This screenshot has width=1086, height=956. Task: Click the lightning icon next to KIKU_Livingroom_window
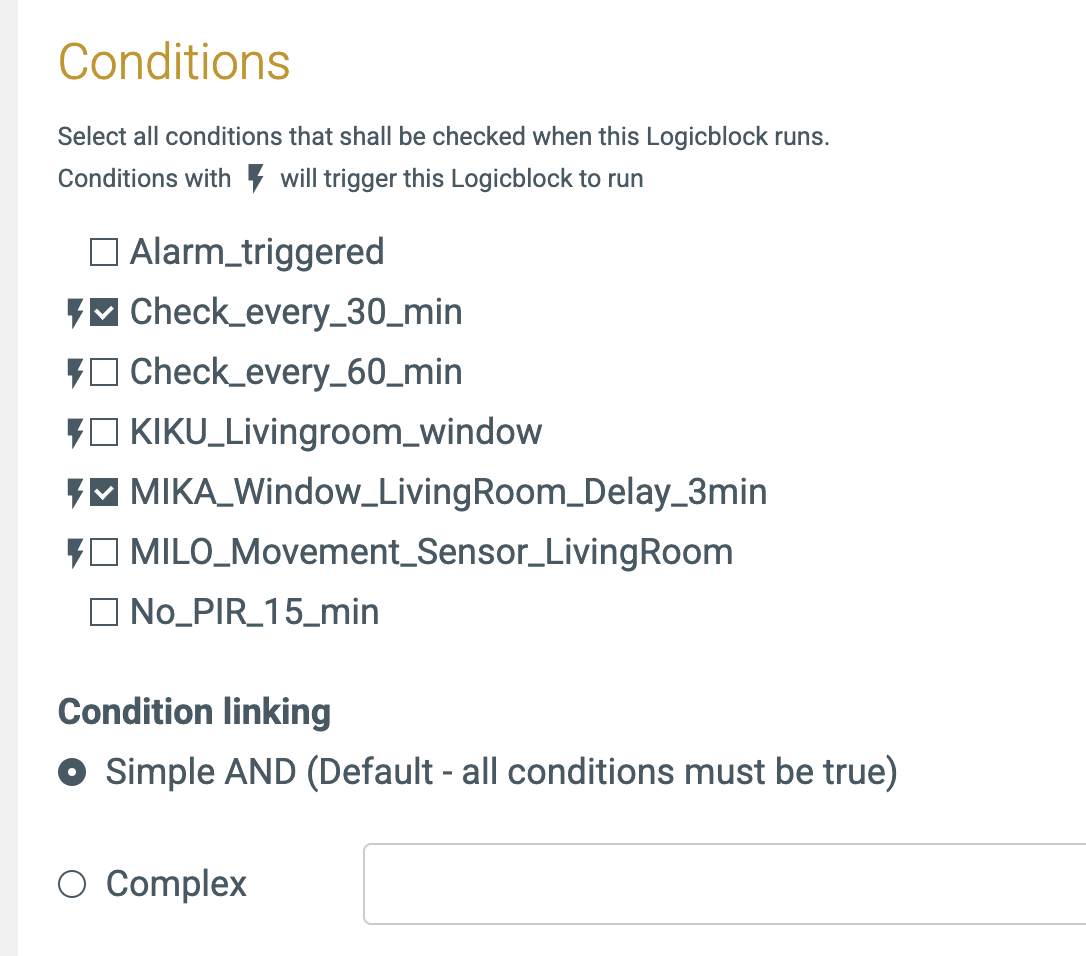click(x=75, y=433)
